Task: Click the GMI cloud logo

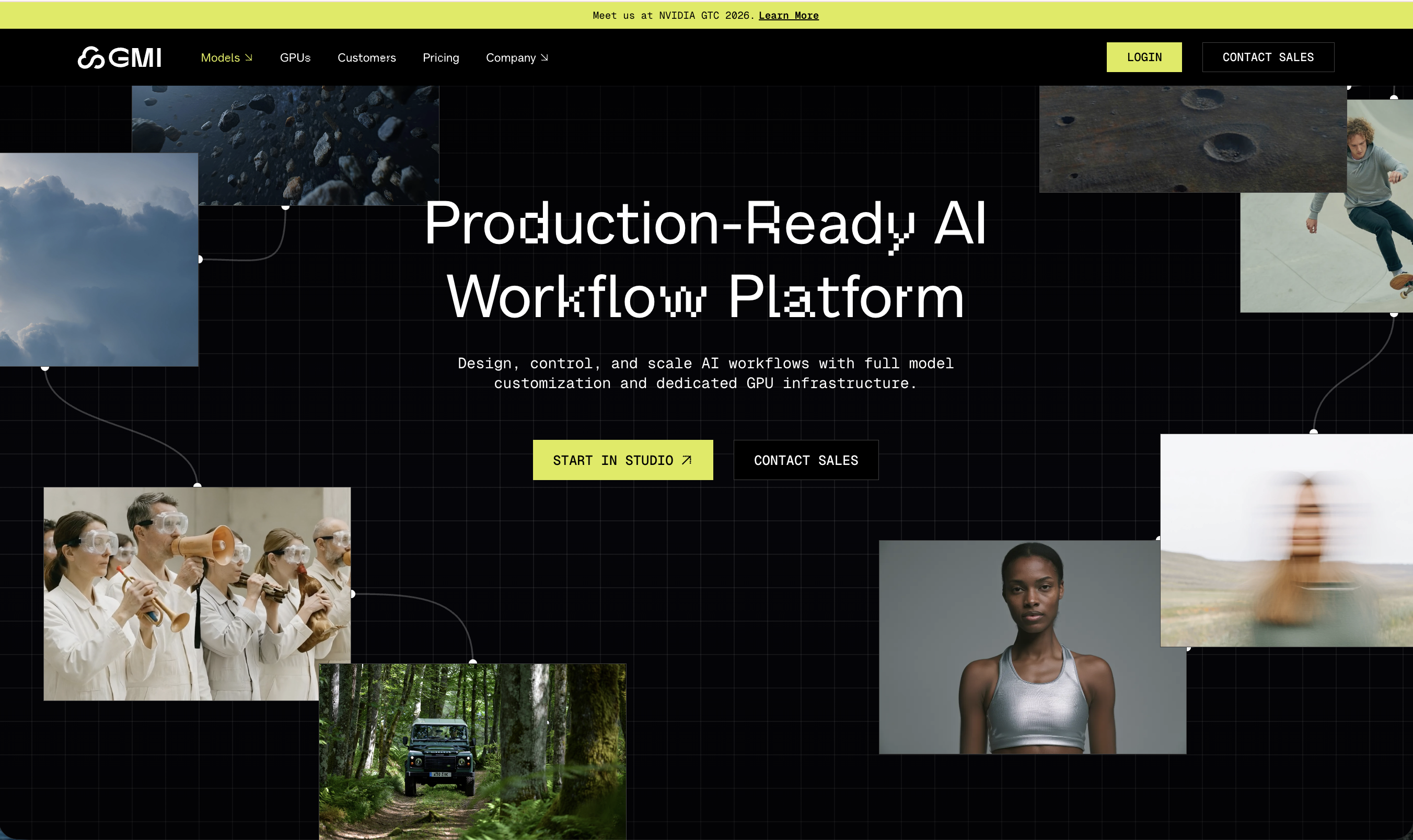Action: 120,57
